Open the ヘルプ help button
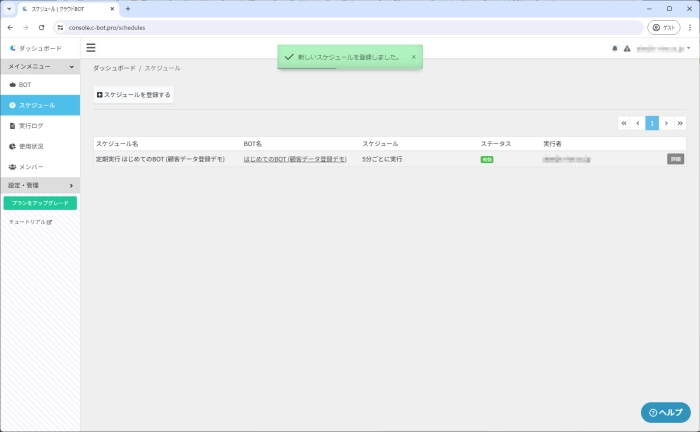This screenshot has width=700, height=432. pos(665,412)
